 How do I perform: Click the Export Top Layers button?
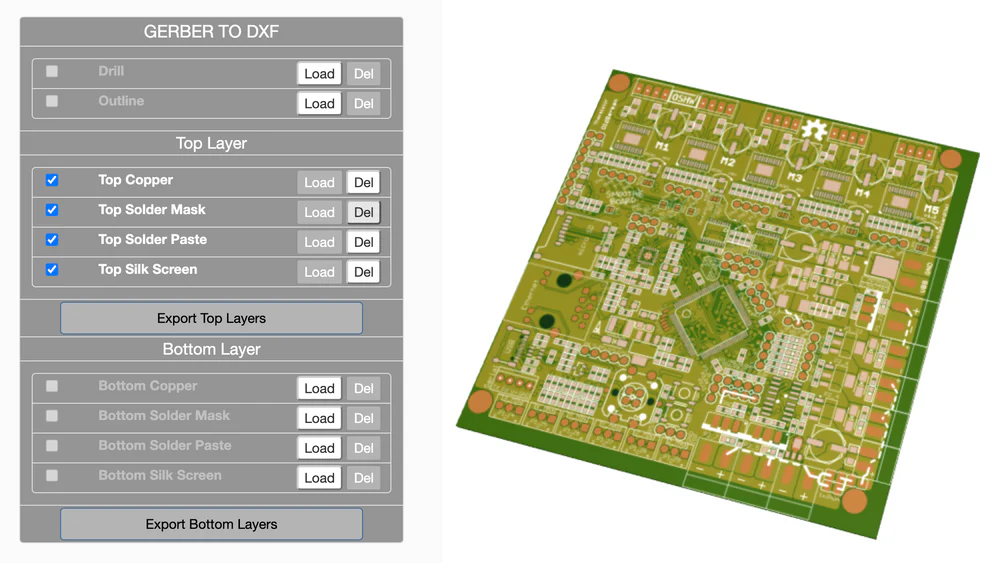point(211,318)
